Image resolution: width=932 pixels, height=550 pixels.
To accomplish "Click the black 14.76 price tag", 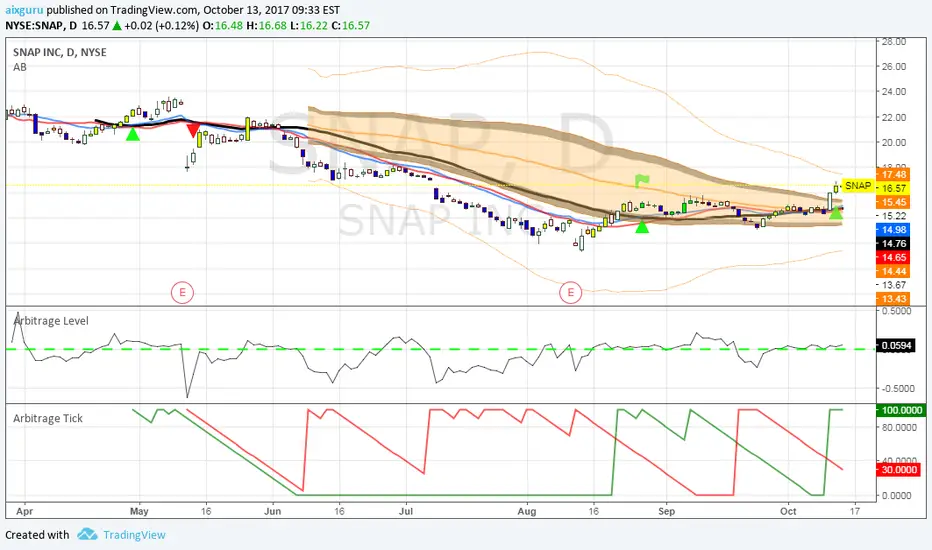I will (x=893, y=244).
